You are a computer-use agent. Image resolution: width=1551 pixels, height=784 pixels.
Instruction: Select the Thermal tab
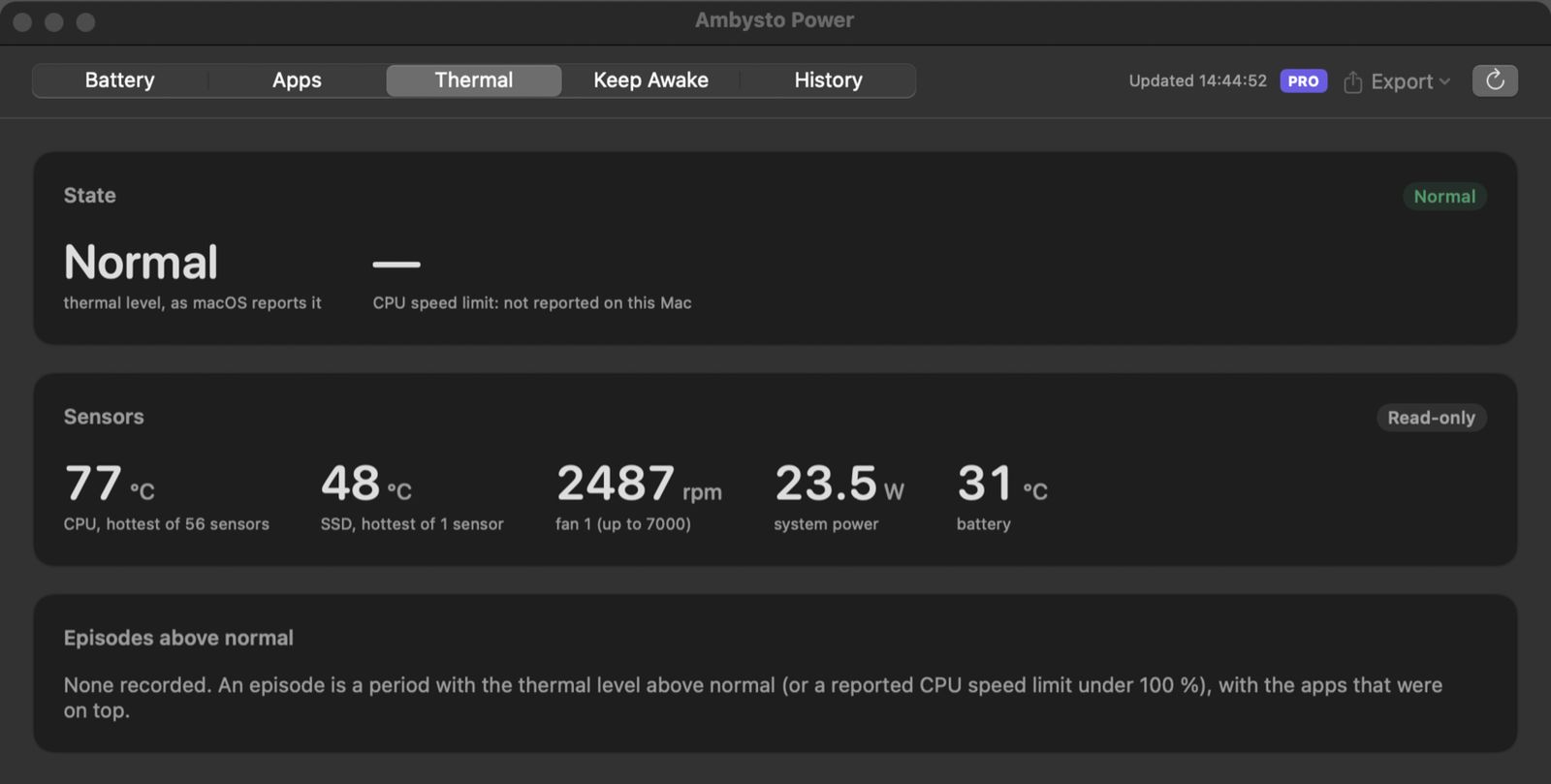pyautogui.click(x=473, y=80)
